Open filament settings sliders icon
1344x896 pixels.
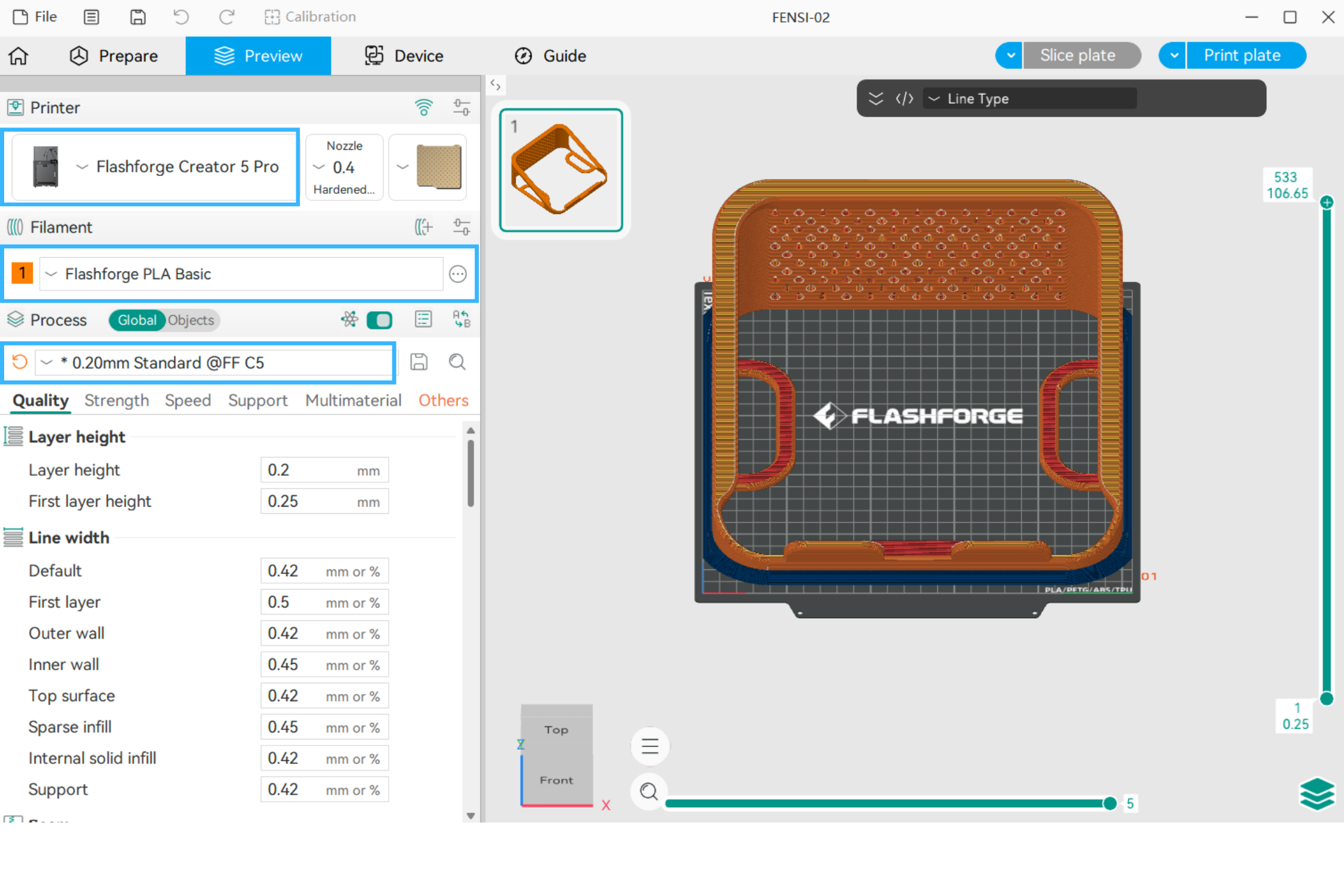click(x=461, y=226)
